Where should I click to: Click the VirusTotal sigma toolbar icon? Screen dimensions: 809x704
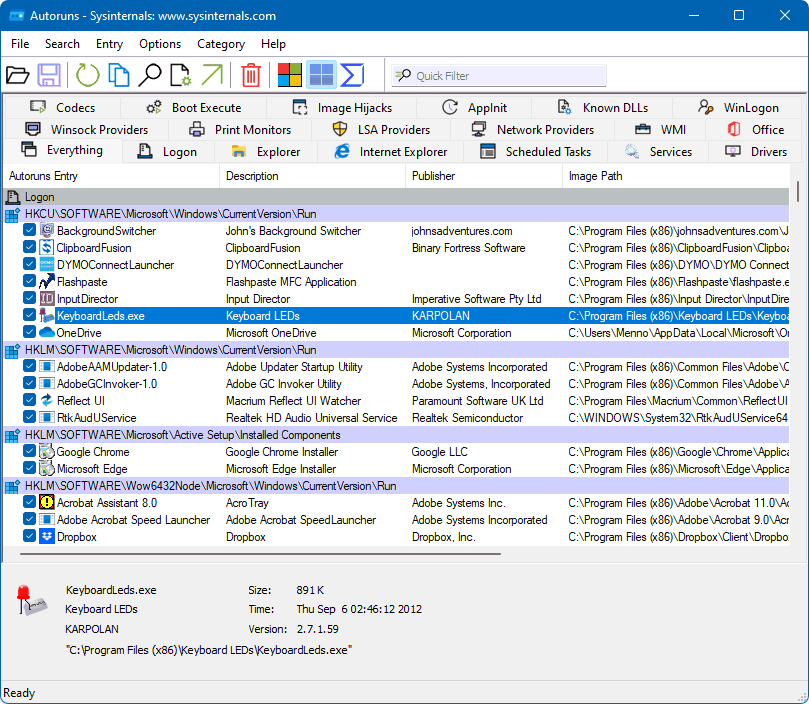point(352,75)
